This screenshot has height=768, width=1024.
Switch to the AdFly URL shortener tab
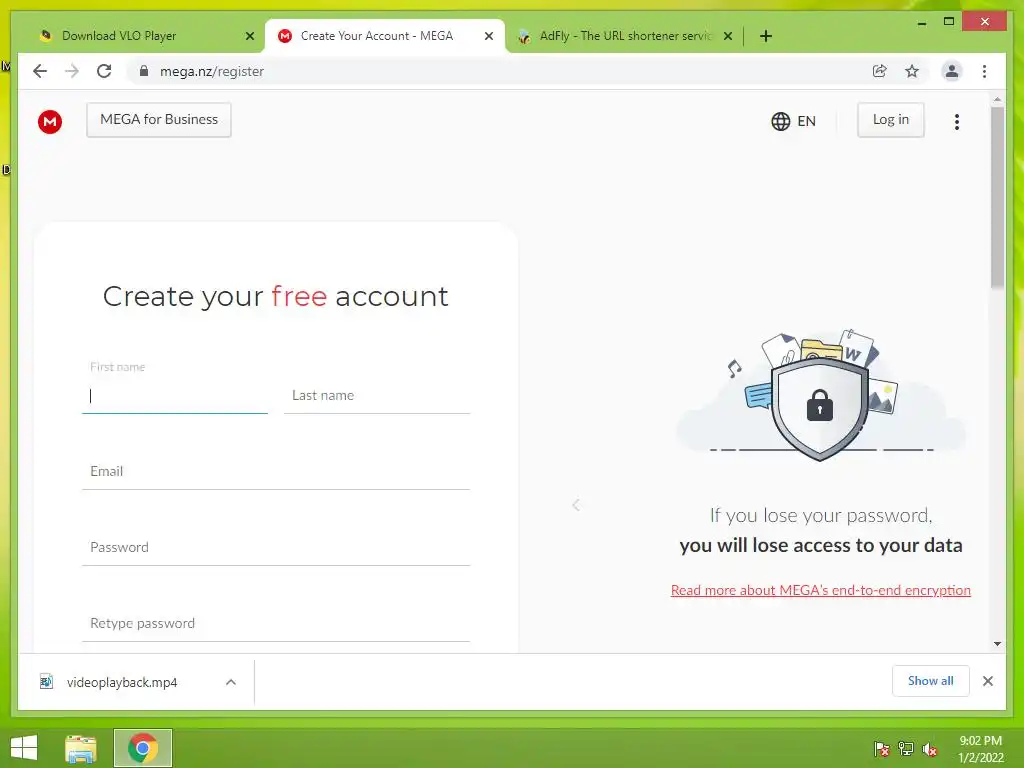[625, 37]
